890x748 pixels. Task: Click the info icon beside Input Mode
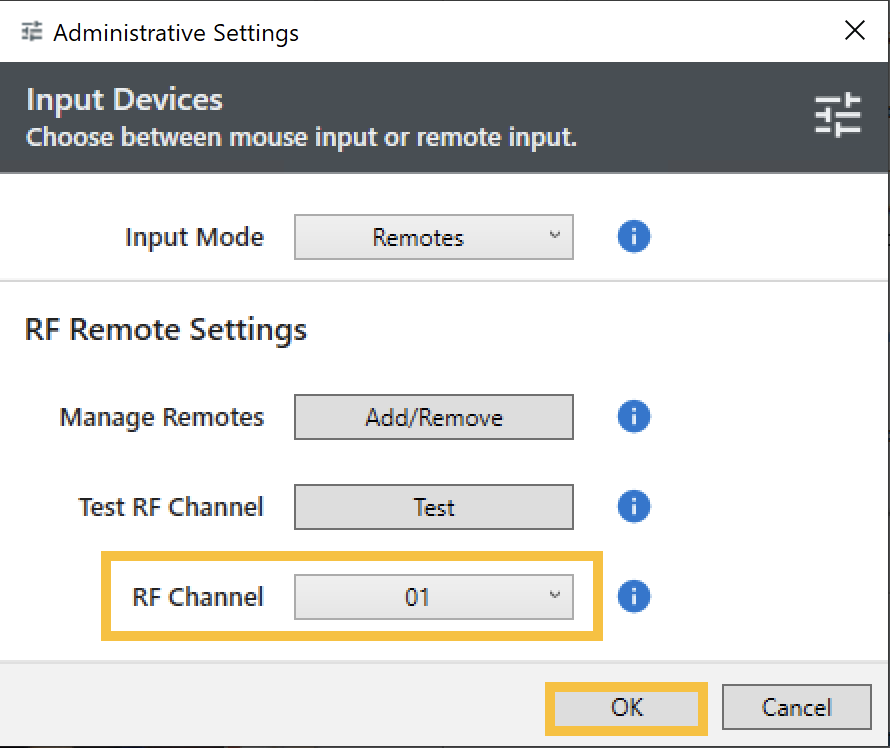[634, 237]
